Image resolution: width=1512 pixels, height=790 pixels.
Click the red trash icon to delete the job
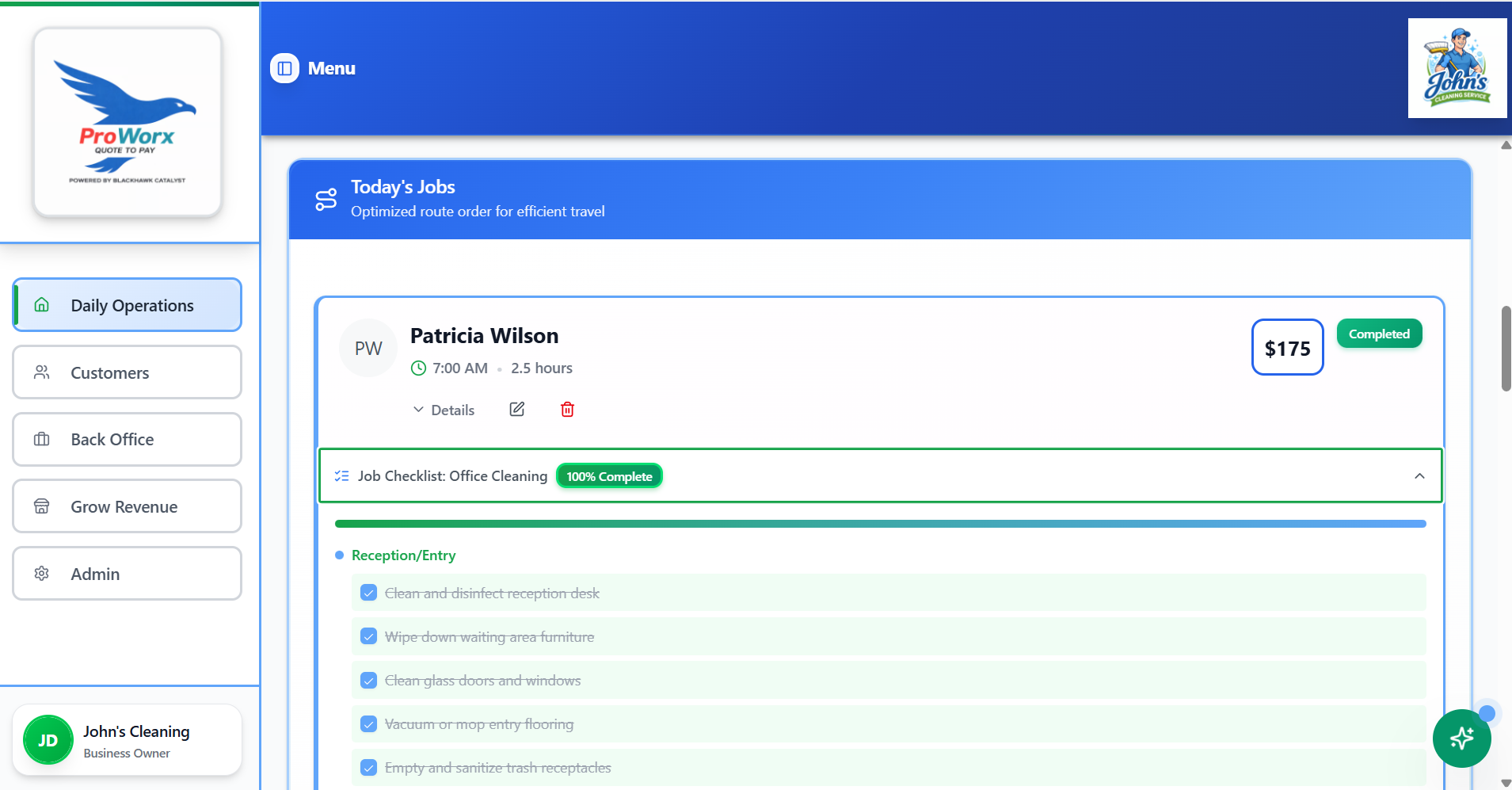(x=567, y=409)
